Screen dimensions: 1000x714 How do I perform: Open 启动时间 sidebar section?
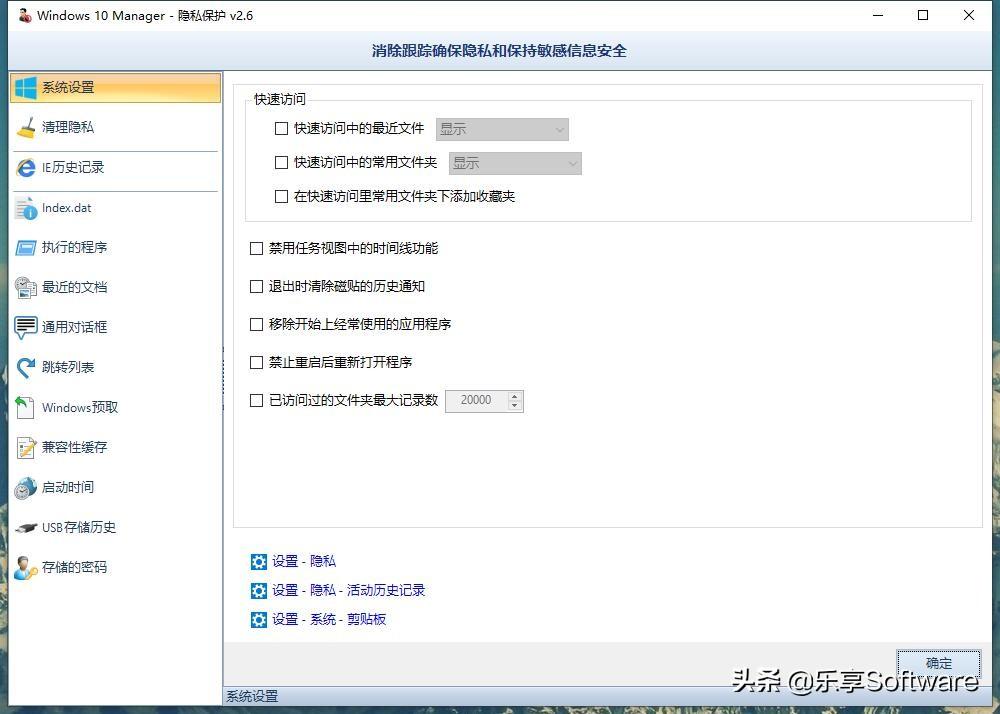[115, 488]
